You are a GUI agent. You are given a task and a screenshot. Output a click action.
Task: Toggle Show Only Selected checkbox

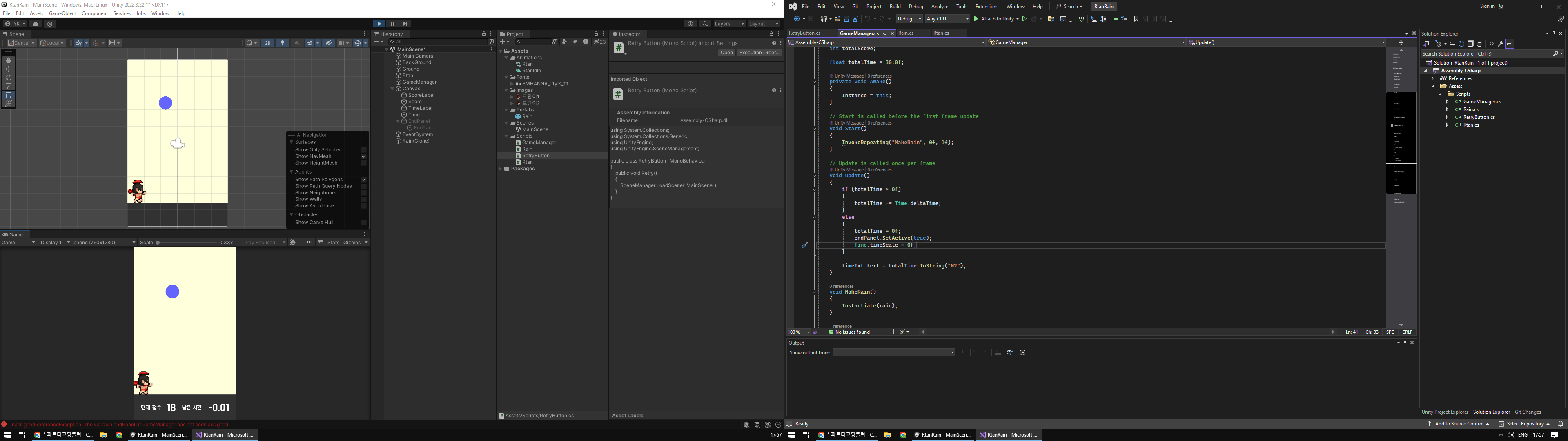click(x=363, y=150)
